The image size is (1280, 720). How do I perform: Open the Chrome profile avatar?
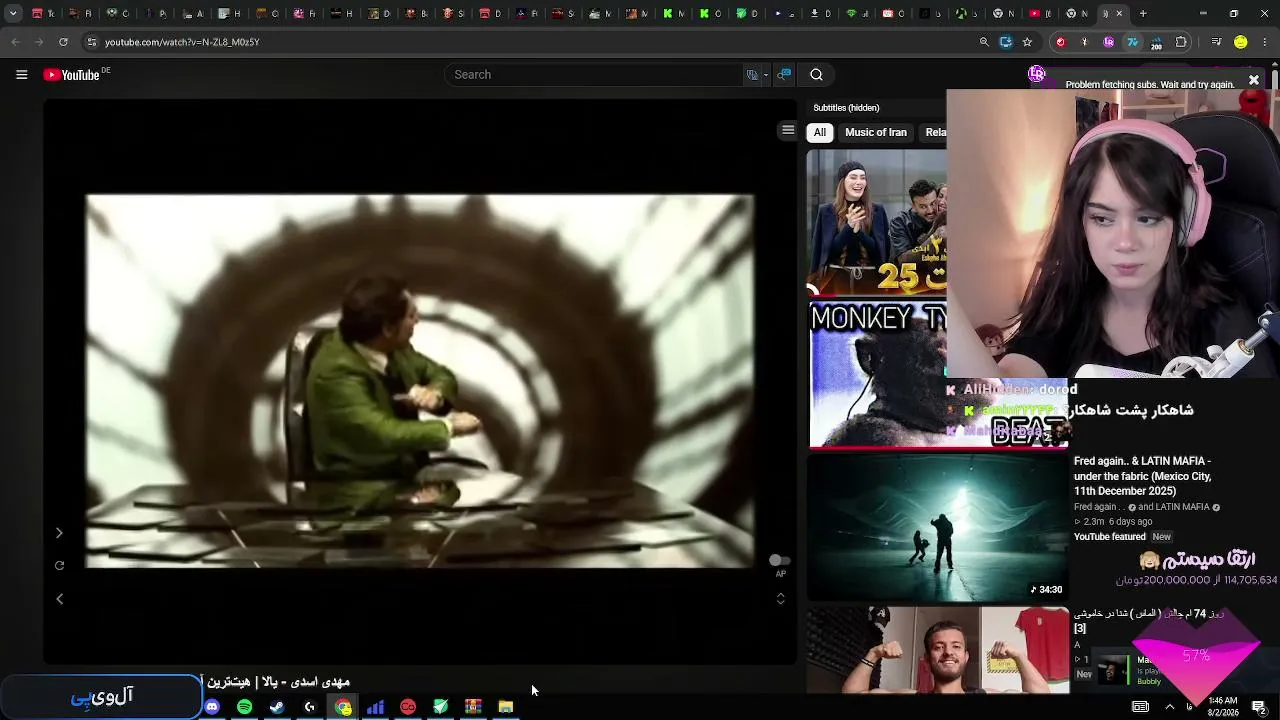1241,42
